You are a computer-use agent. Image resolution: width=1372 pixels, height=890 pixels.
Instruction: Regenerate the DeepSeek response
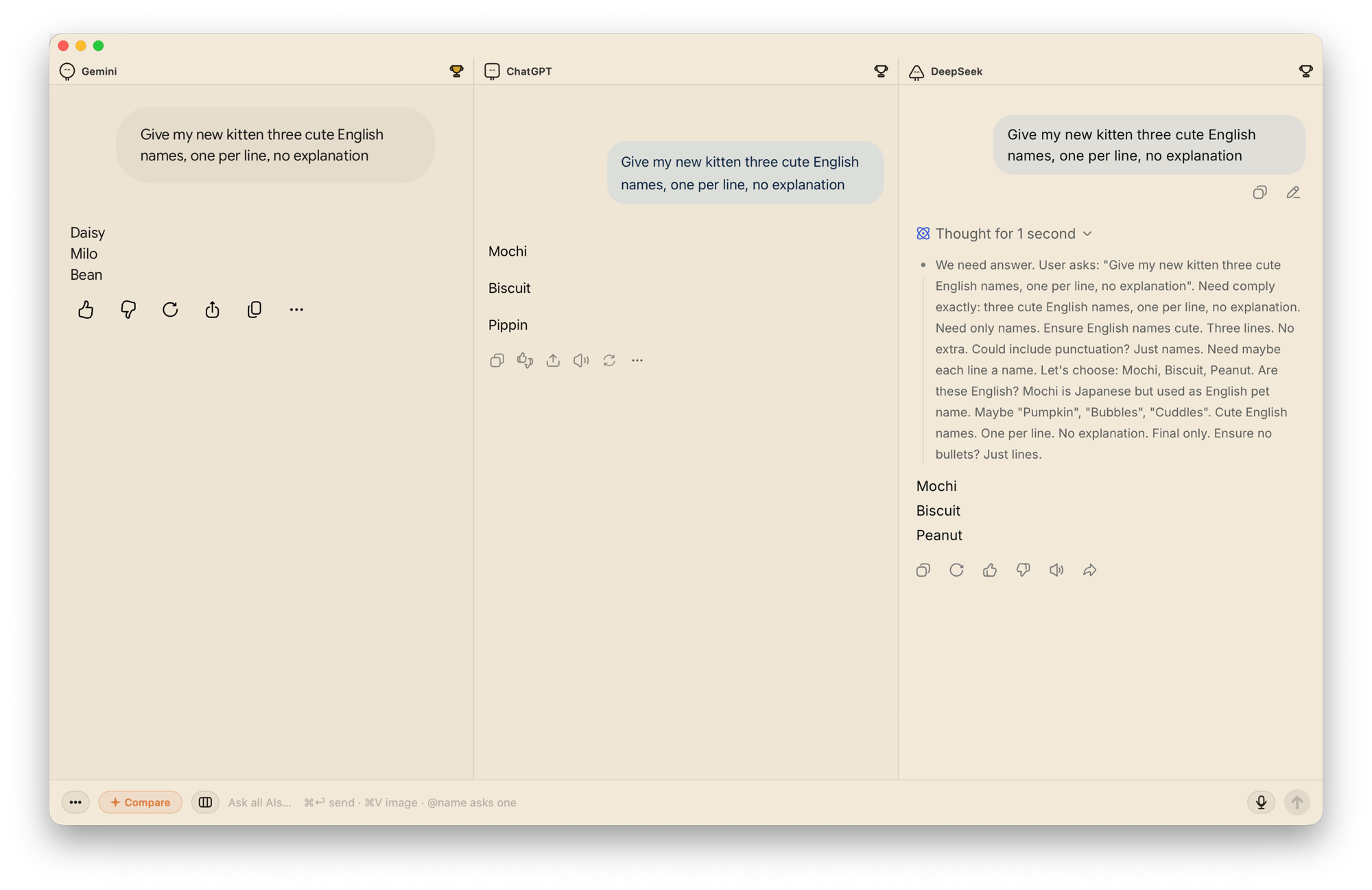(x=956, y=570)
